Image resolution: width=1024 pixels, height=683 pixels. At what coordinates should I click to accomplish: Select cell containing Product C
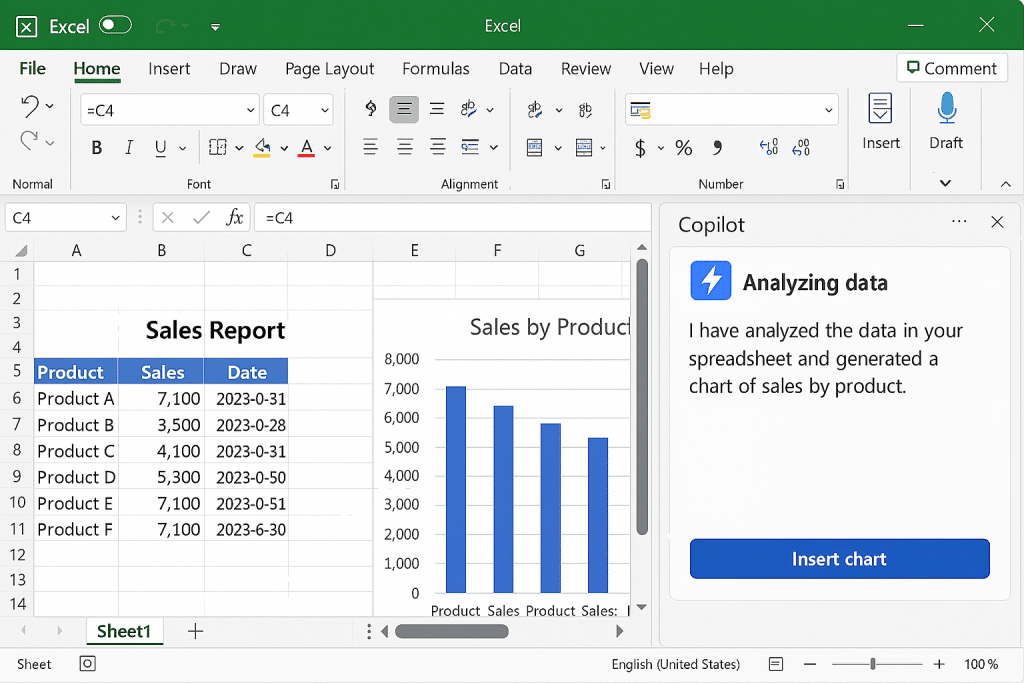(x=76, y=451)
